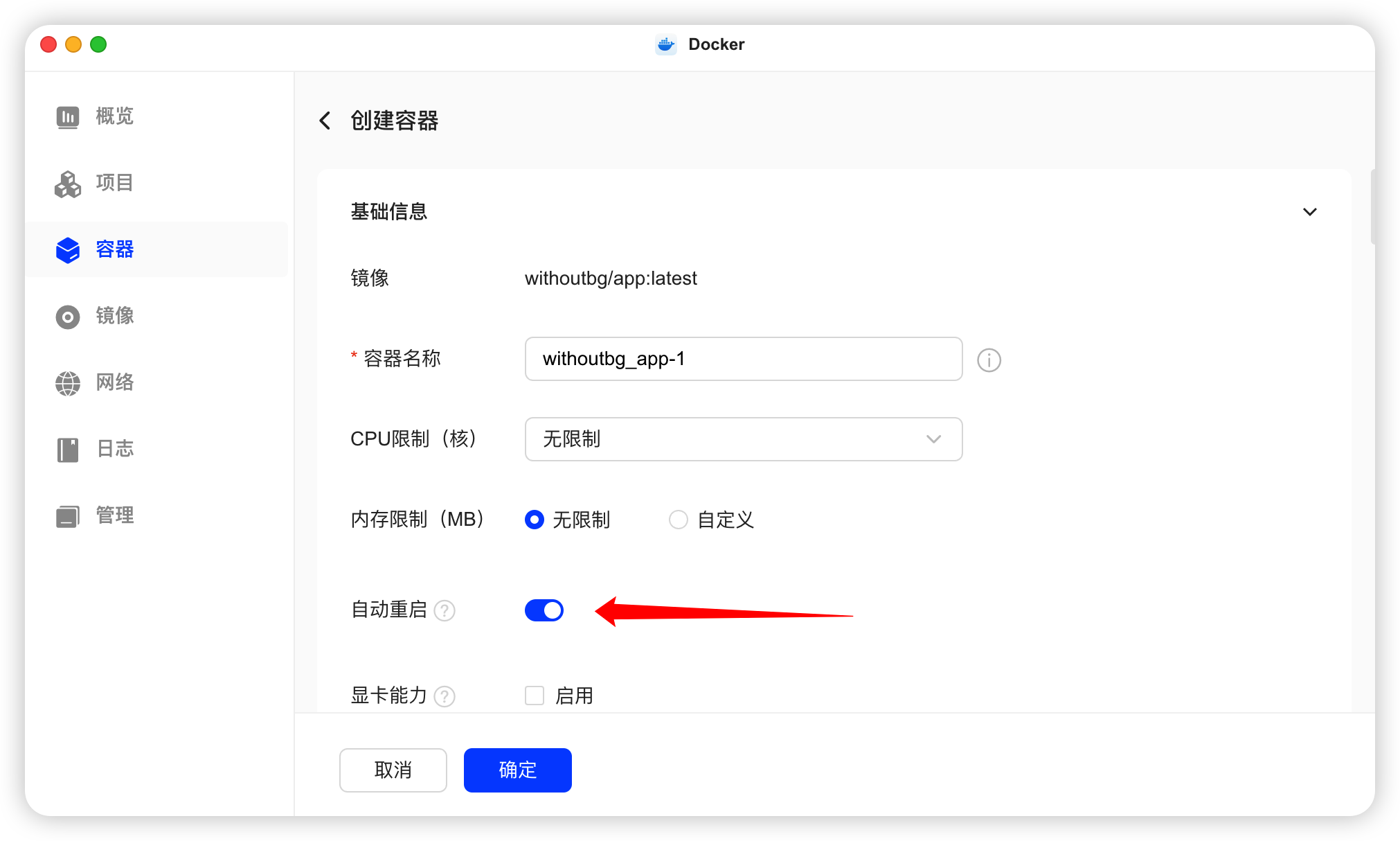The width and height of the screenshot is (1400, 841).
Task: Open the CPU限制 无限制 dropdown
Action: (x=744, y=439)
